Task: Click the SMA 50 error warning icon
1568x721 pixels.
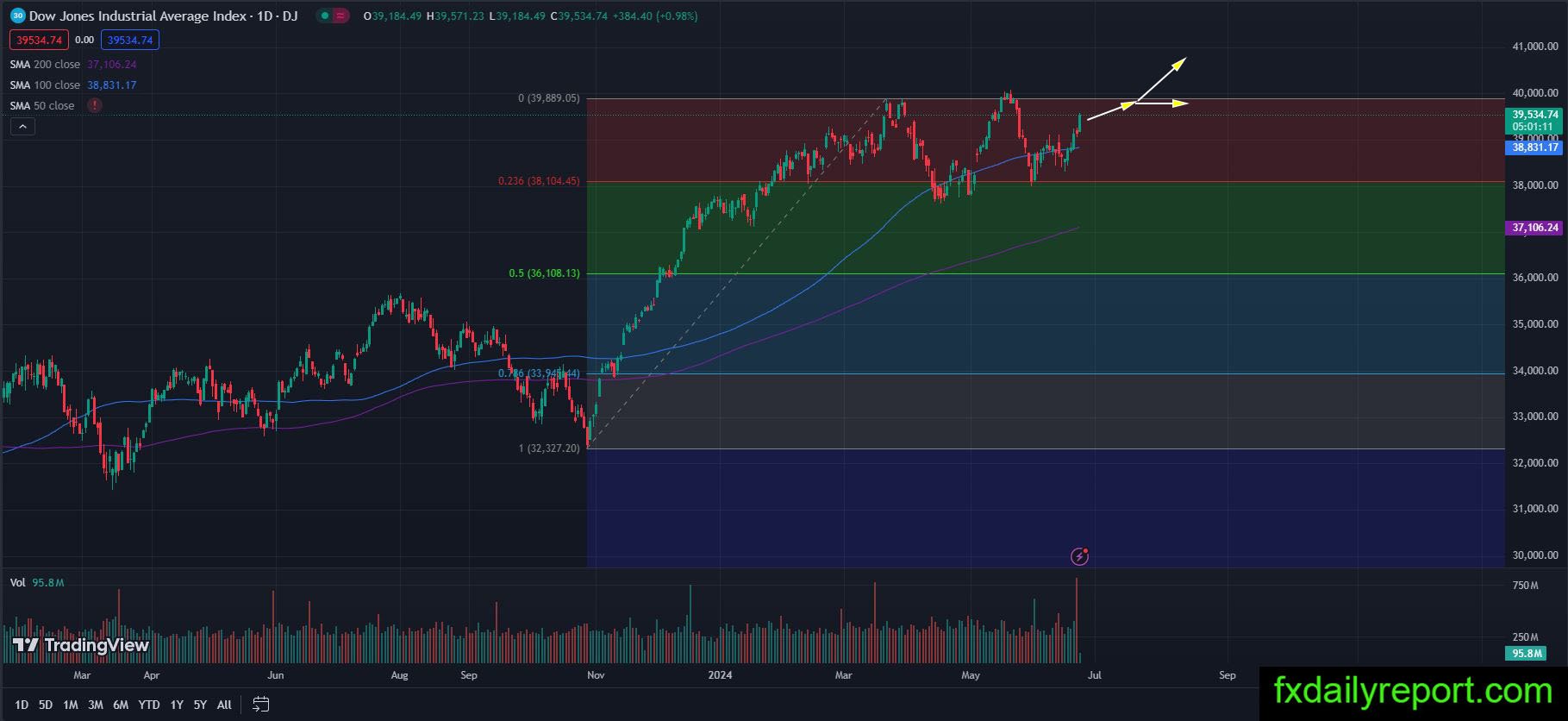Action: pyautogui.click(x=94, y=105)
